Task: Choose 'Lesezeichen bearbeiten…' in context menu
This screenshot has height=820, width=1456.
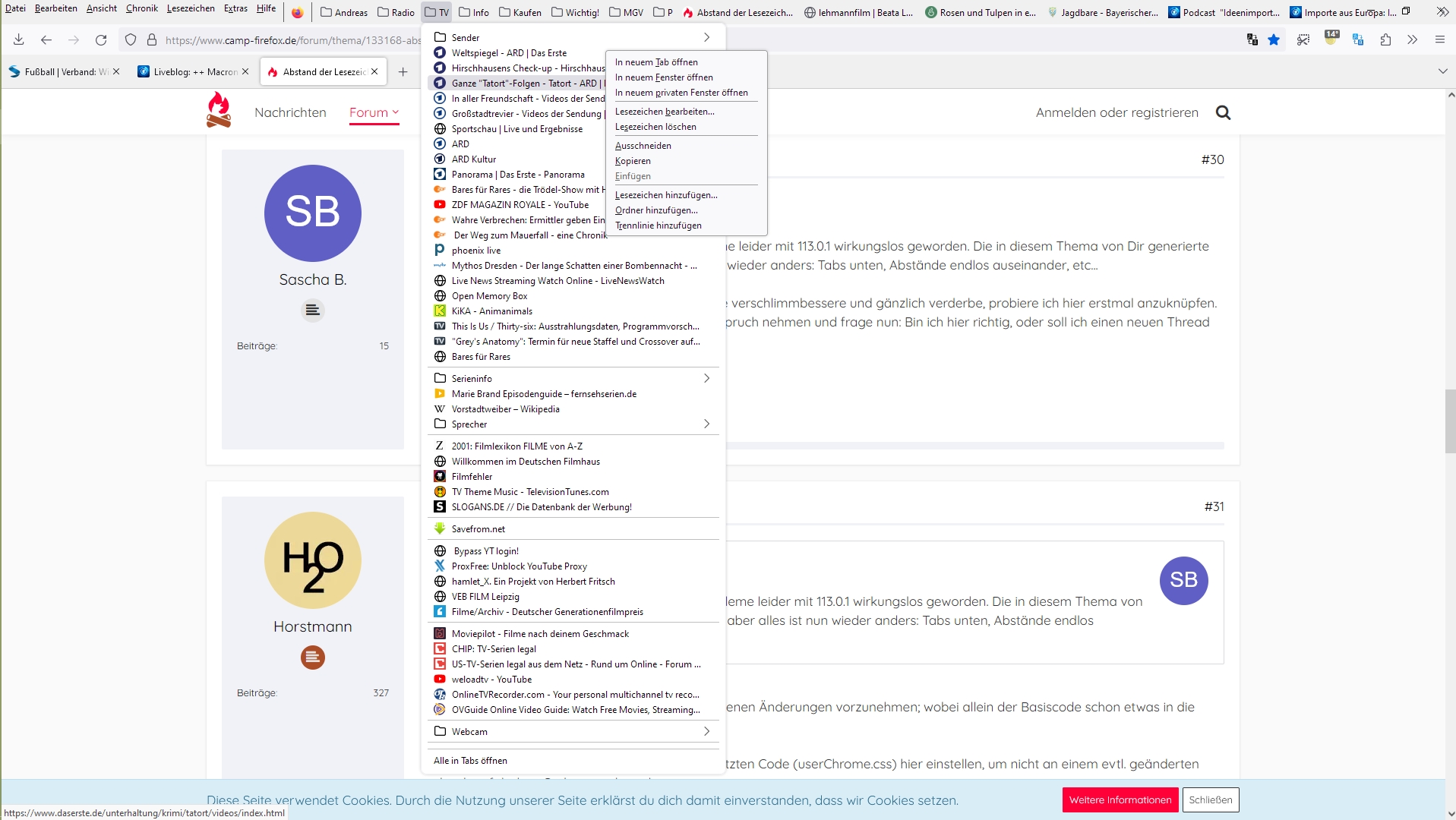Action: (686, 112)
